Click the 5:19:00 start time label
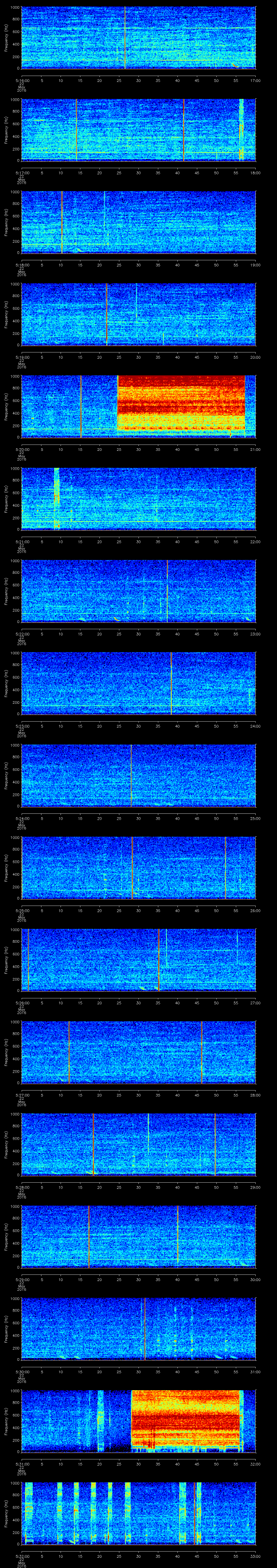The height and width of the screenshot is (1568, 277). (x=22, y=357)
